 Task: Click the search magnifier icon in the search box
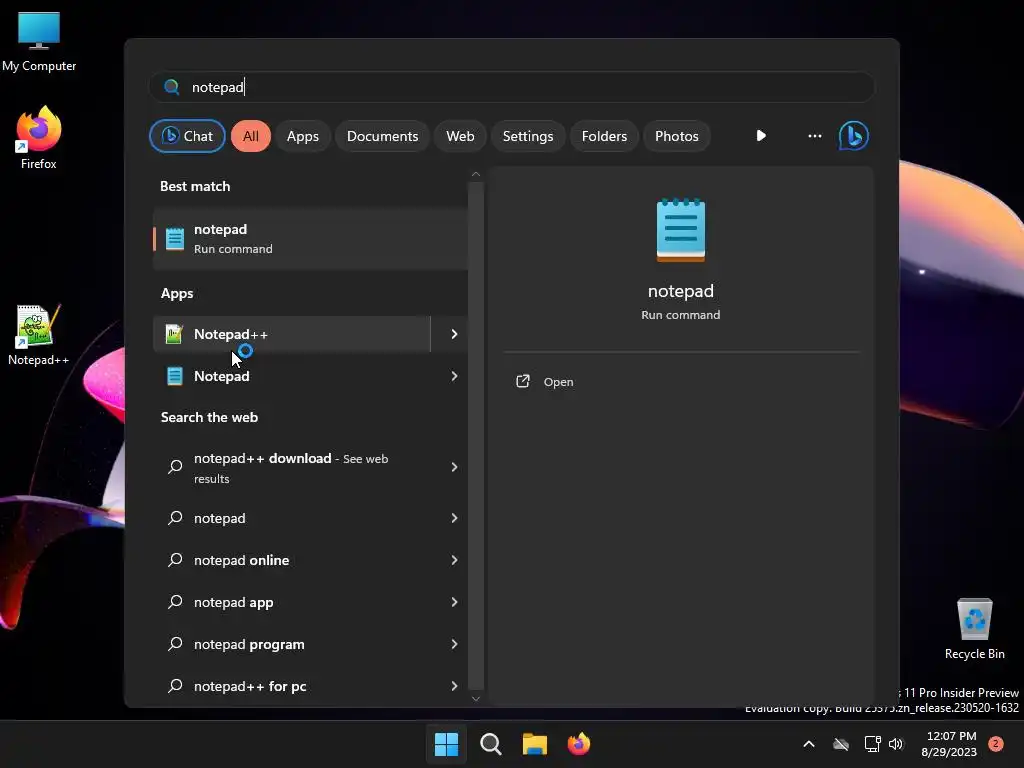click(172, 87)
